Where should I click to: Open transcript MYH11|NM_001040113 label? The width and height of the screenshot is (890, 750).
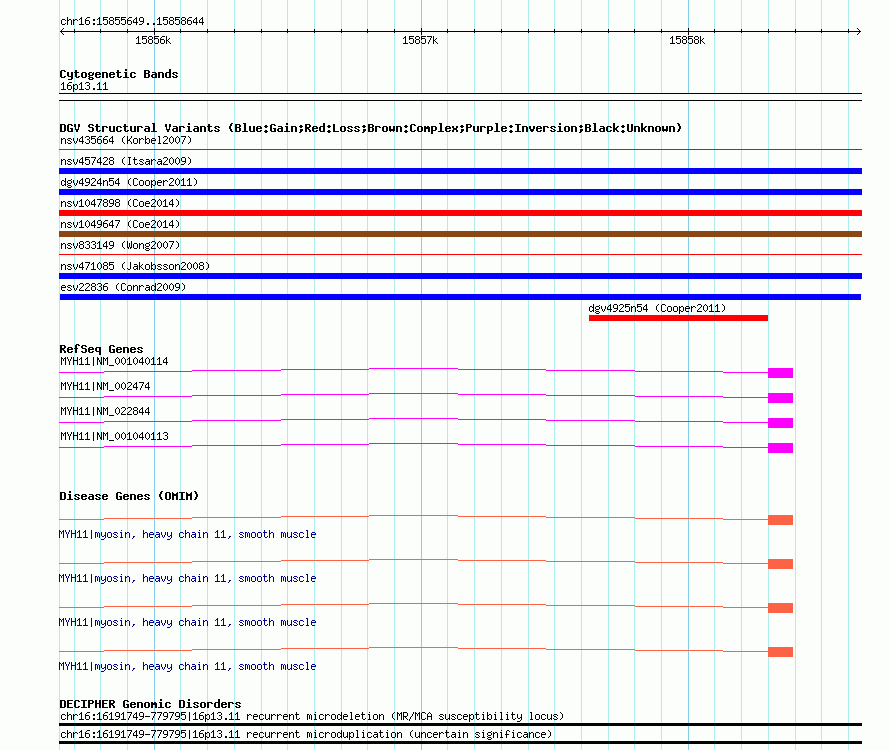point(114,437)
